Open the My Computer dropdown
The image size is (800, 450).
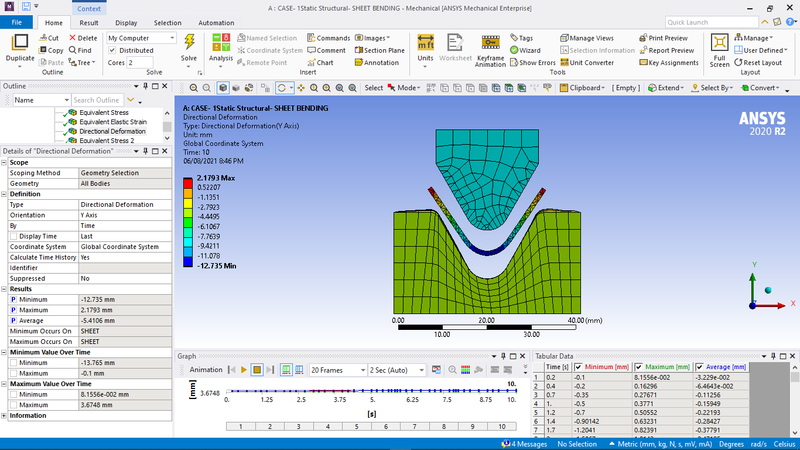point(141,38)
